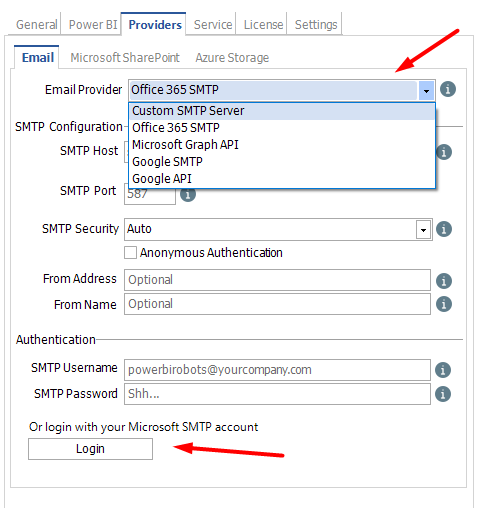
Task: Open the Azure Storage sub-tab
Action: click(x=232, y=58)
